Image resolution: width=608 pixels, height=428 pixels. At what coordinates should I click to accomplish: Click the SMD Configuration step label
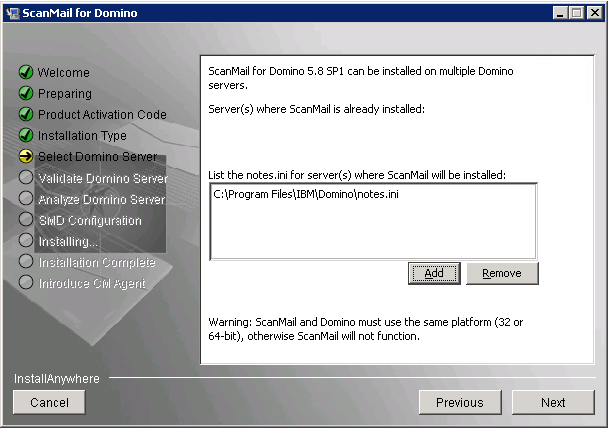[90, 220]
